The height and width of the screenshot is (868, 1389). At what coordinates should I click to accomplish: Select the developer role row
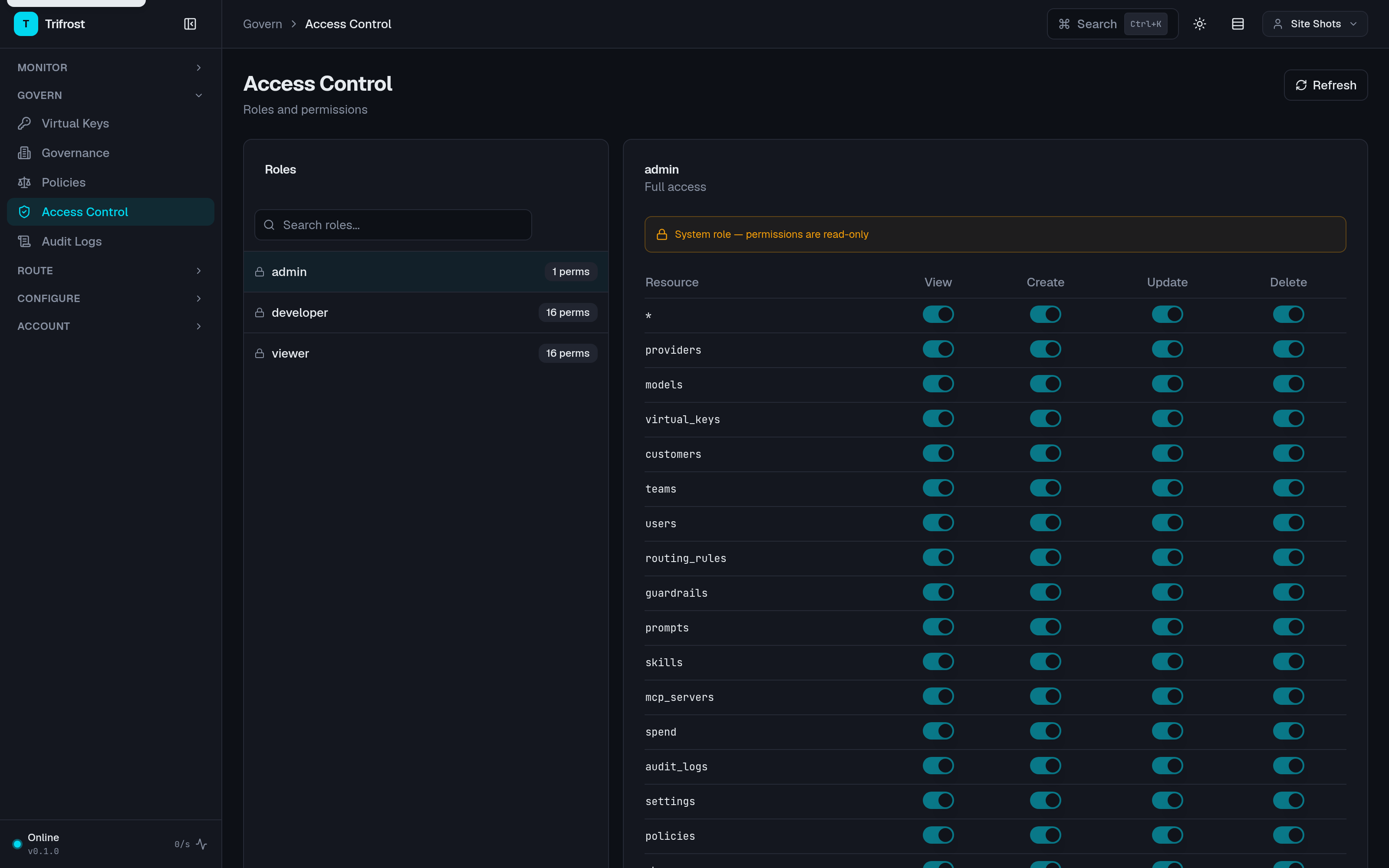(x=426, y=312)
